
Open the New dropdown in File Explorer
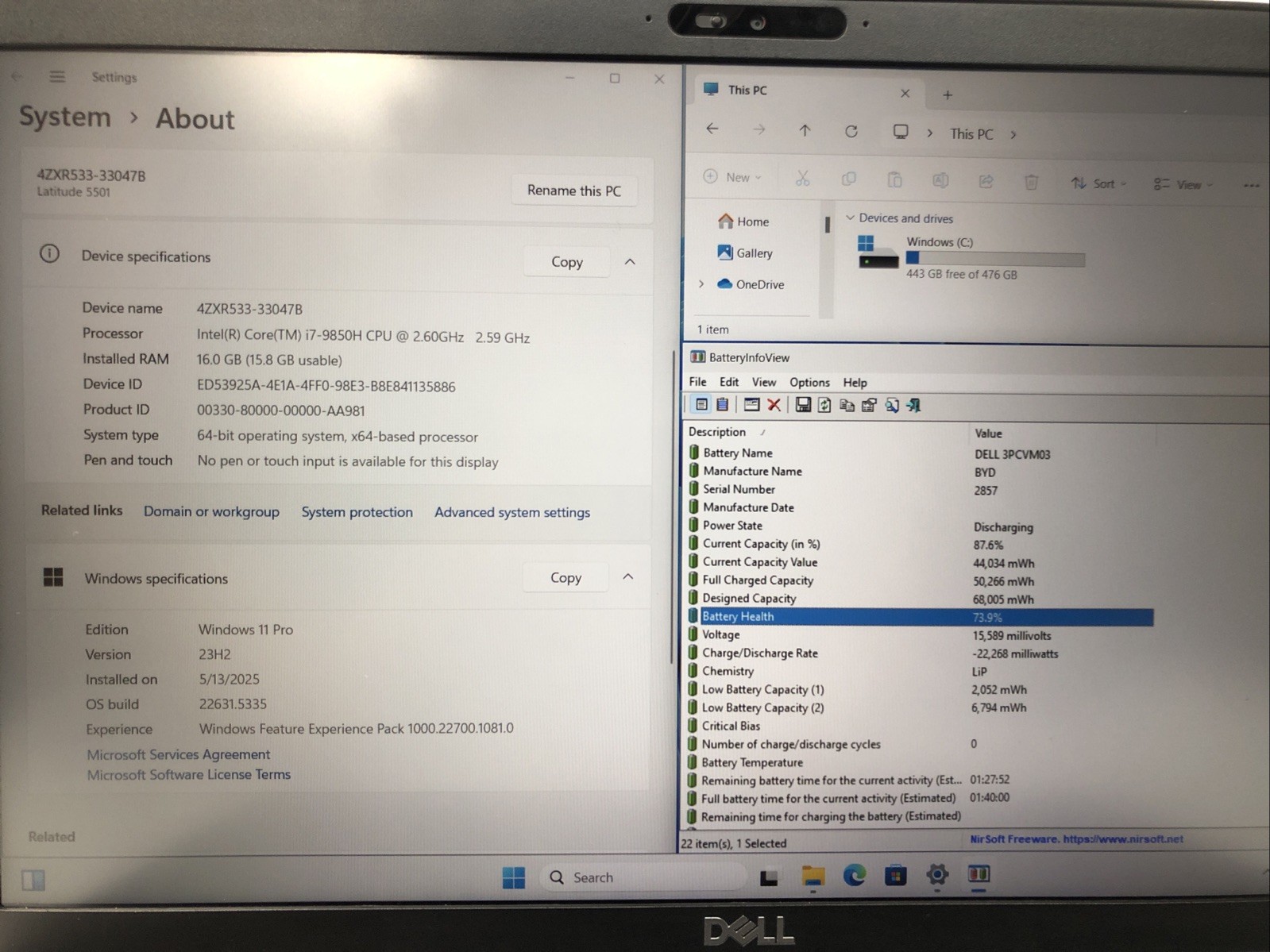coord(732,177)
